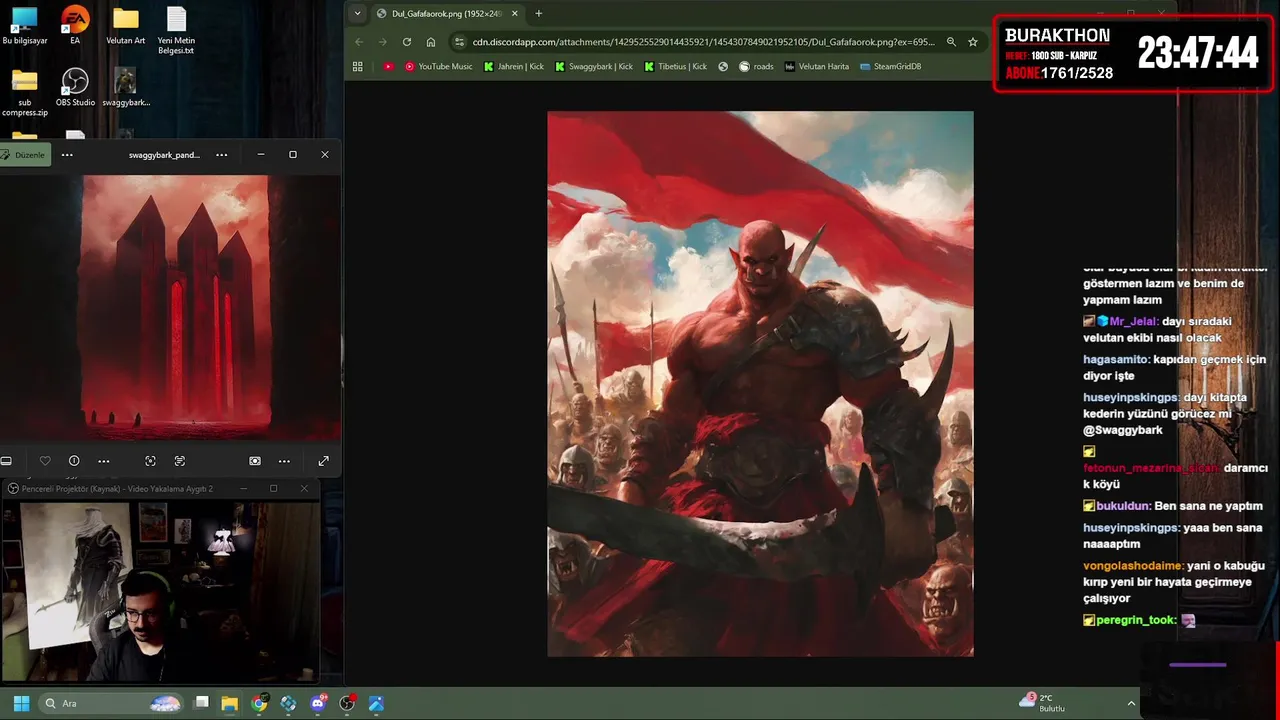The image size is (1280, 720).
Task: Switch to Chrome on taskbar
Action: pos(259,704)
